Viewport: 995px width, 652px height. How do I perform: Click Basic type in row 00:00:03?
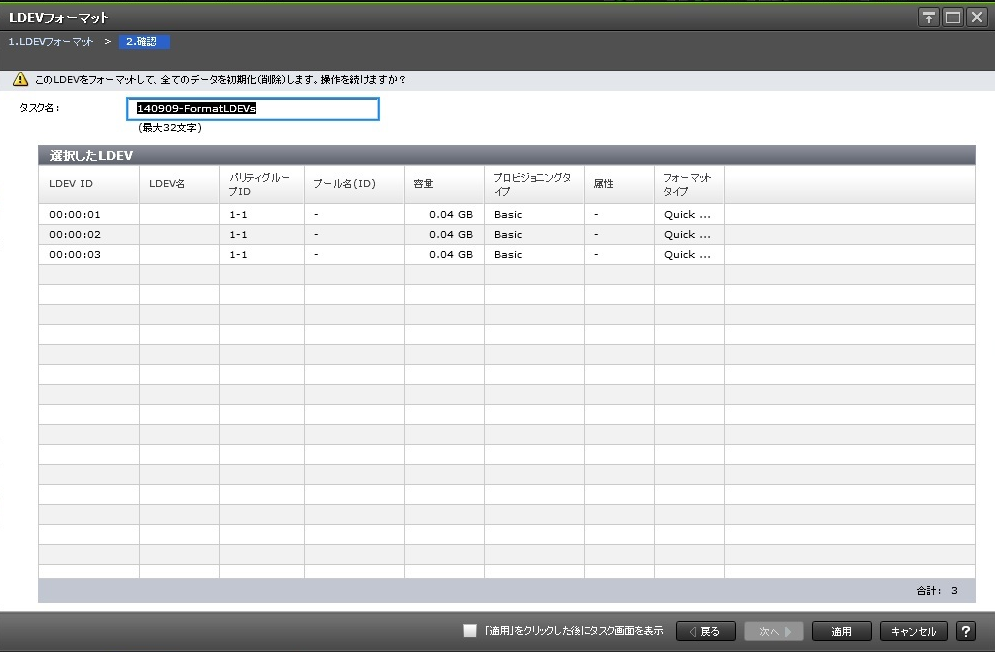pyautogui.click(x=508, y=255)
